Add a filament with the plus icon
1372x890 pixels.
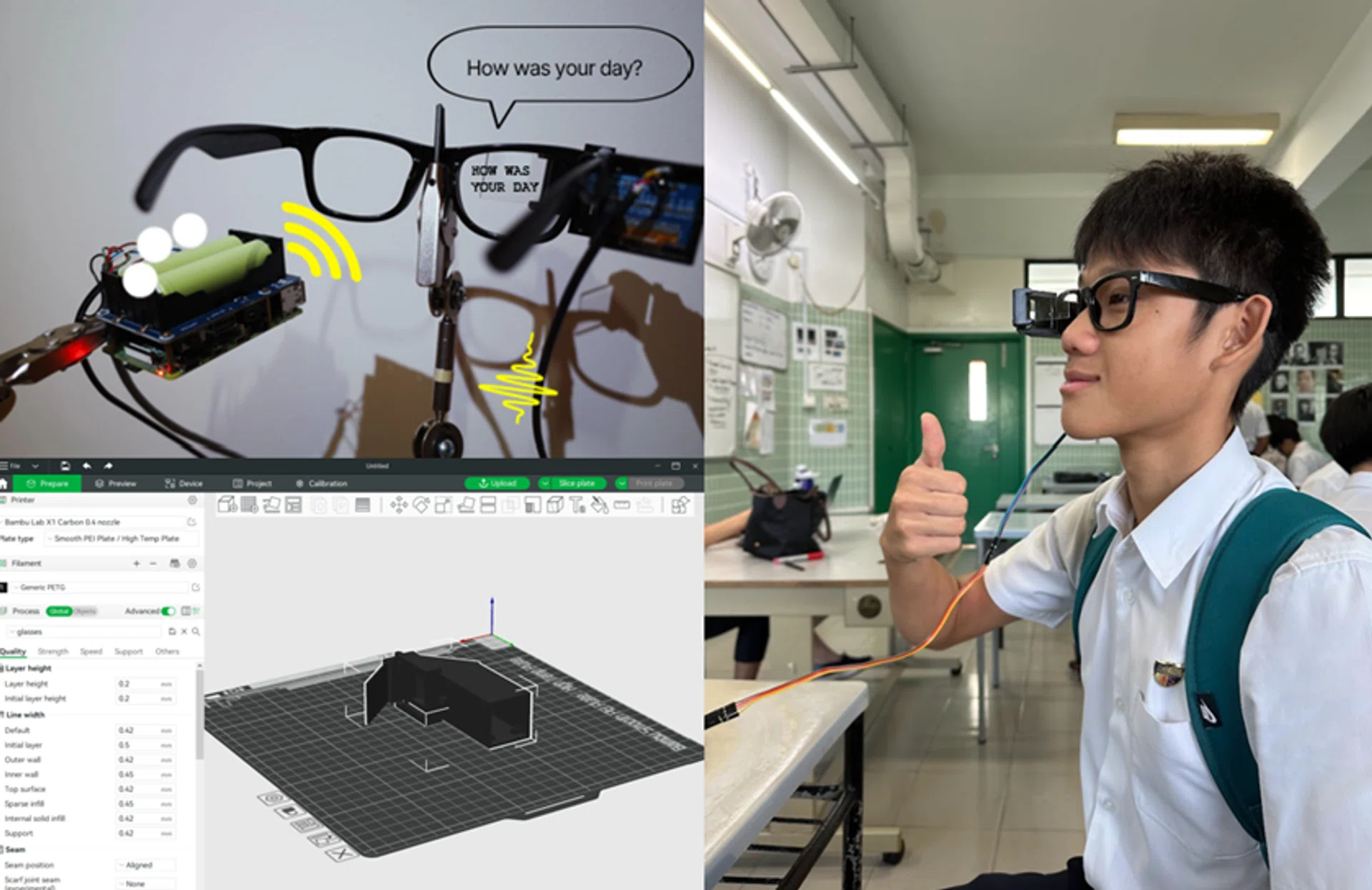coord(137,563)
